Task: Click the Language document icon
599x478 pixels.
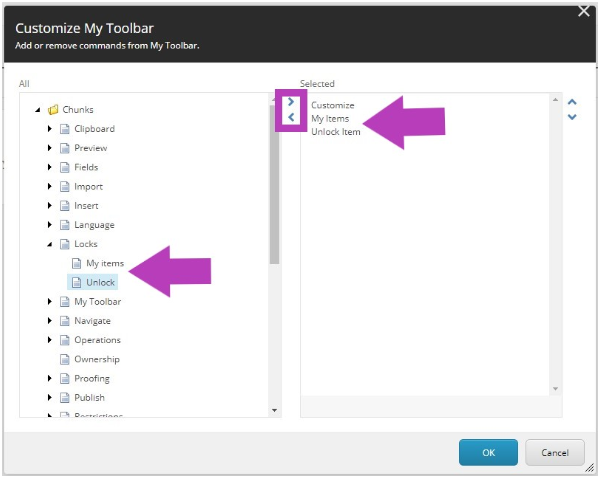Action: pyautogui.click(x=65, y=225)
